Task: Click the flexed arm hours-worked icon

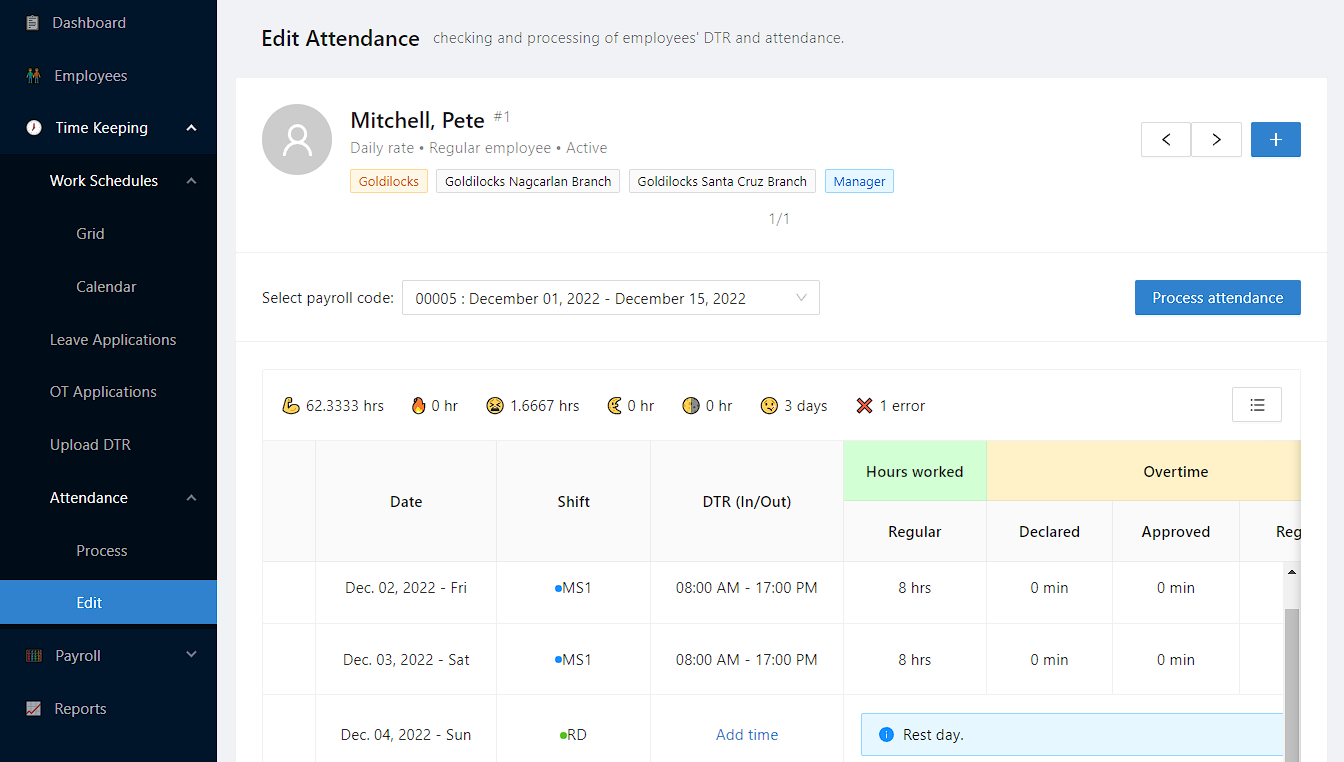Action: 291,406
